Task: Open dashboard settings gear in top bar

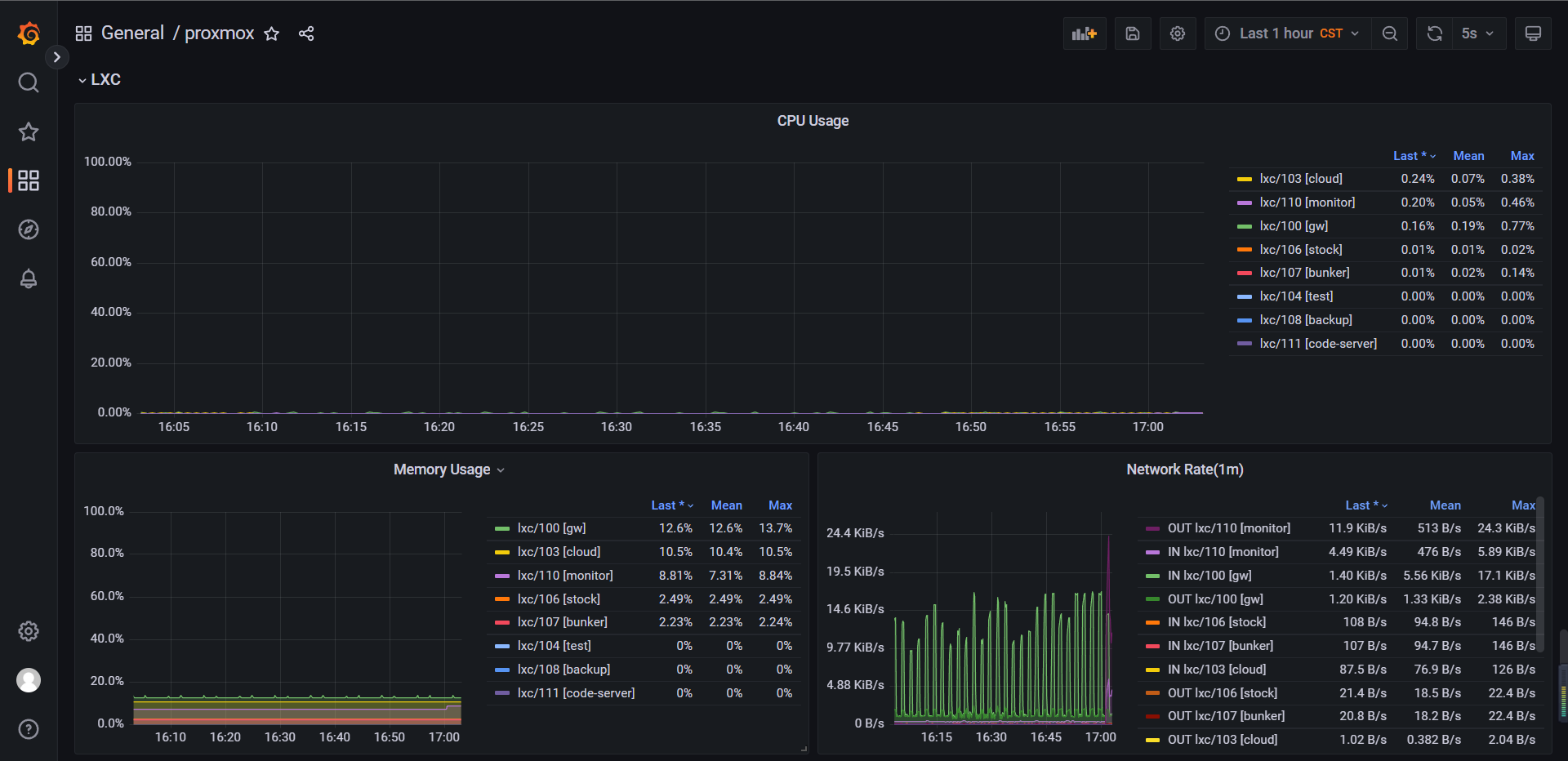Action: (x=1177, y=33)
